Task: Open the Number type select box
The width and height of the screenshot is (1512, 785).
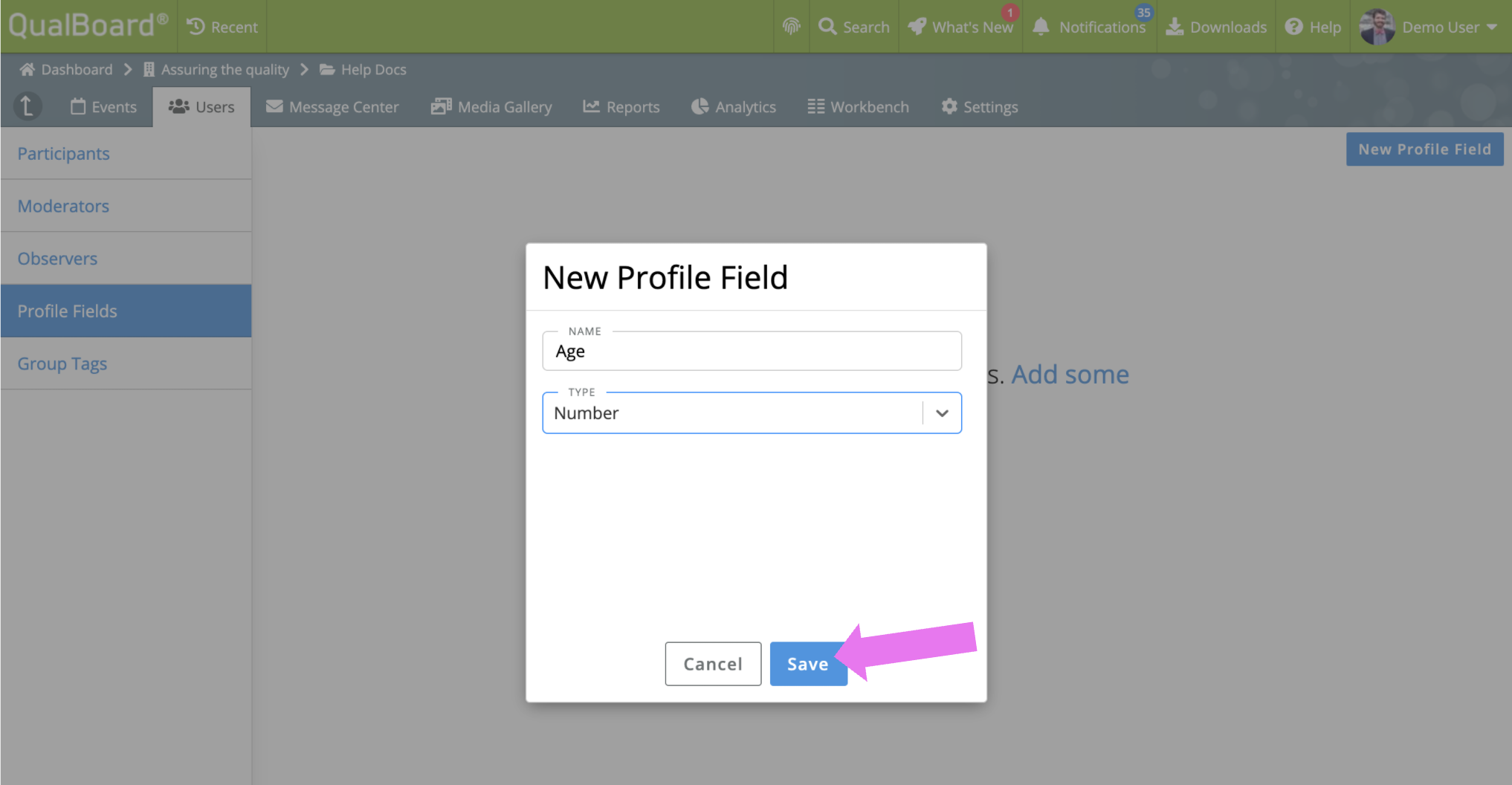Action: 732,413
